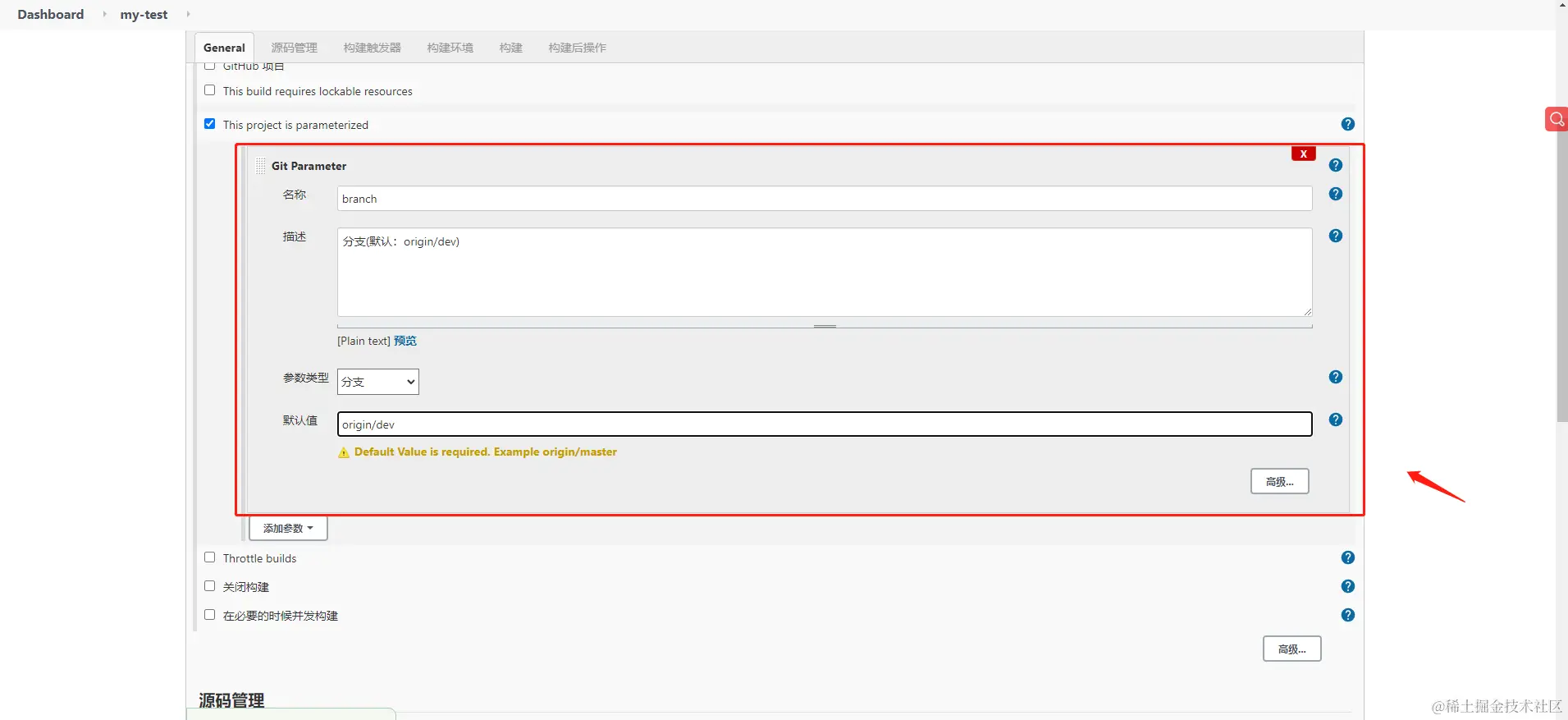Click the 默认值 field label
Viewport: 1568px width, 720px height.
[x=300, y=420]
